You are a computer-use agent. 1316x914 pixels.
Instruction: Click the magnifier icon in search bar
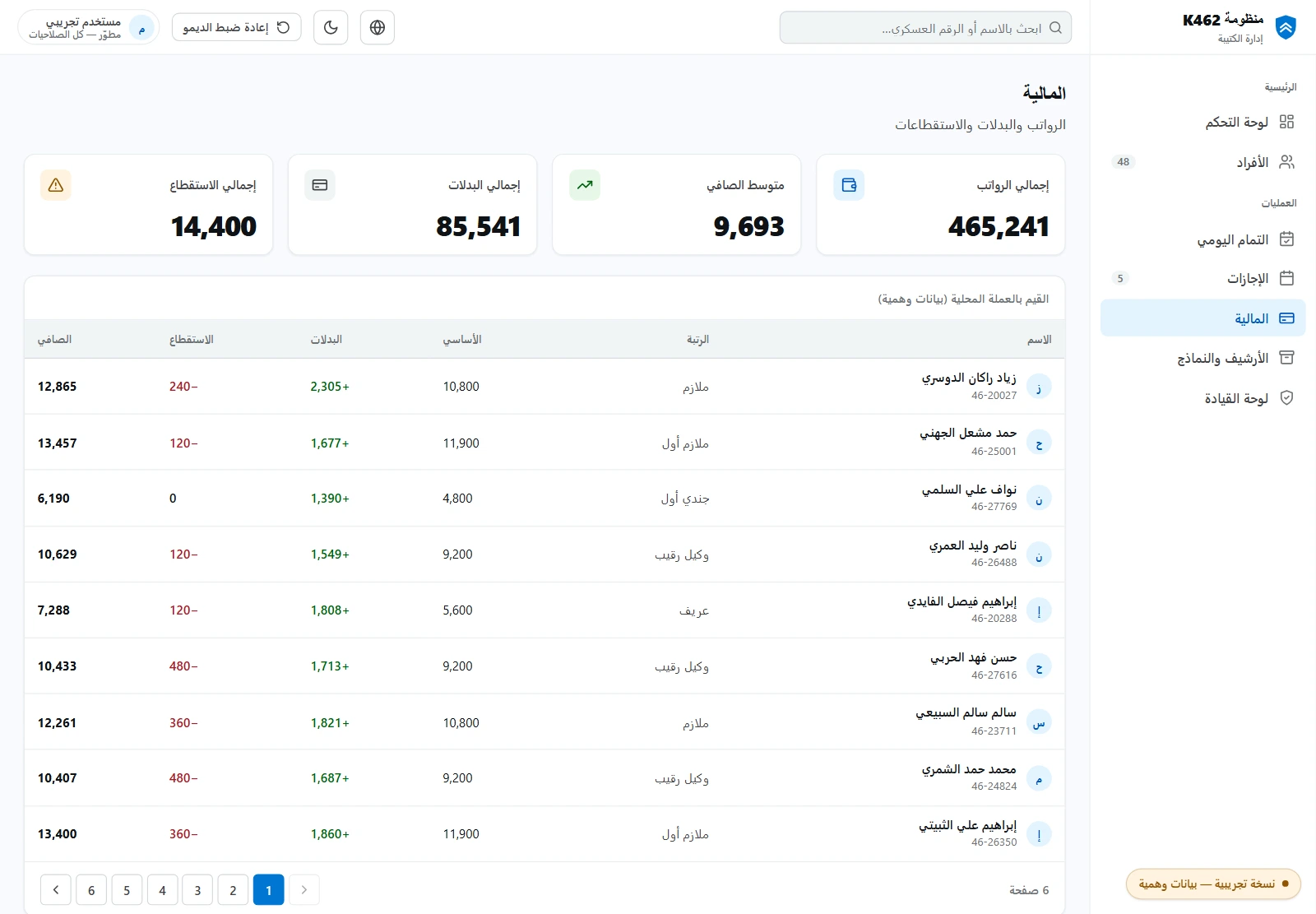1056,28
